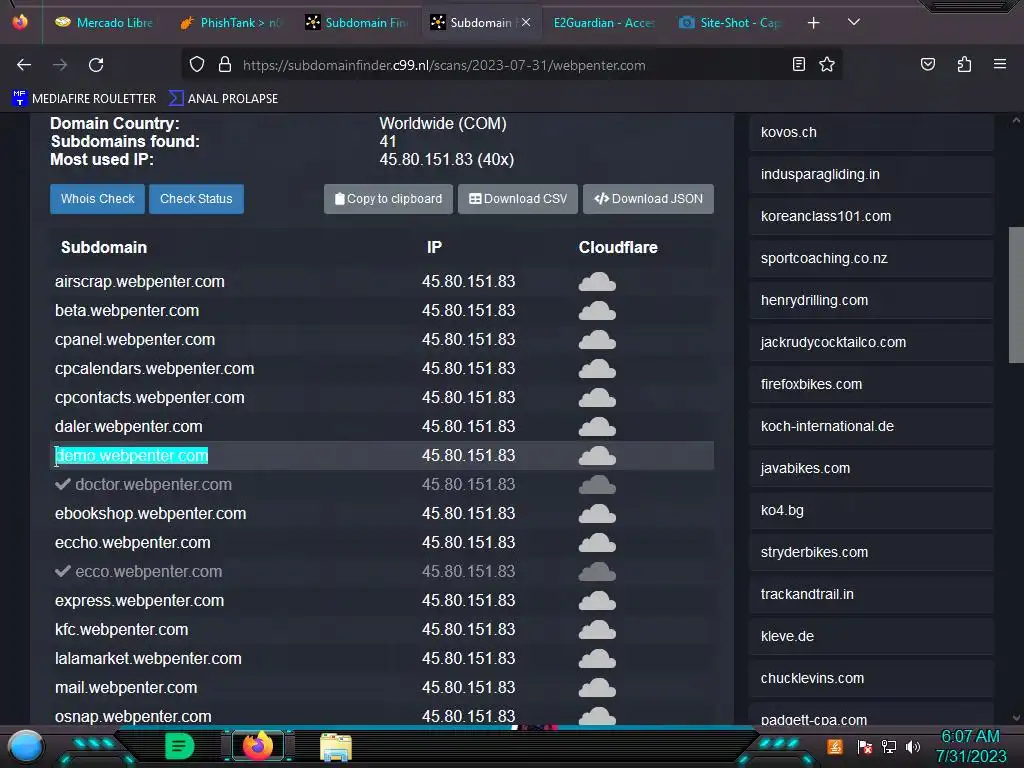Switch to the E2Guardian tab

pyautogui.click(x=603, y=23)
